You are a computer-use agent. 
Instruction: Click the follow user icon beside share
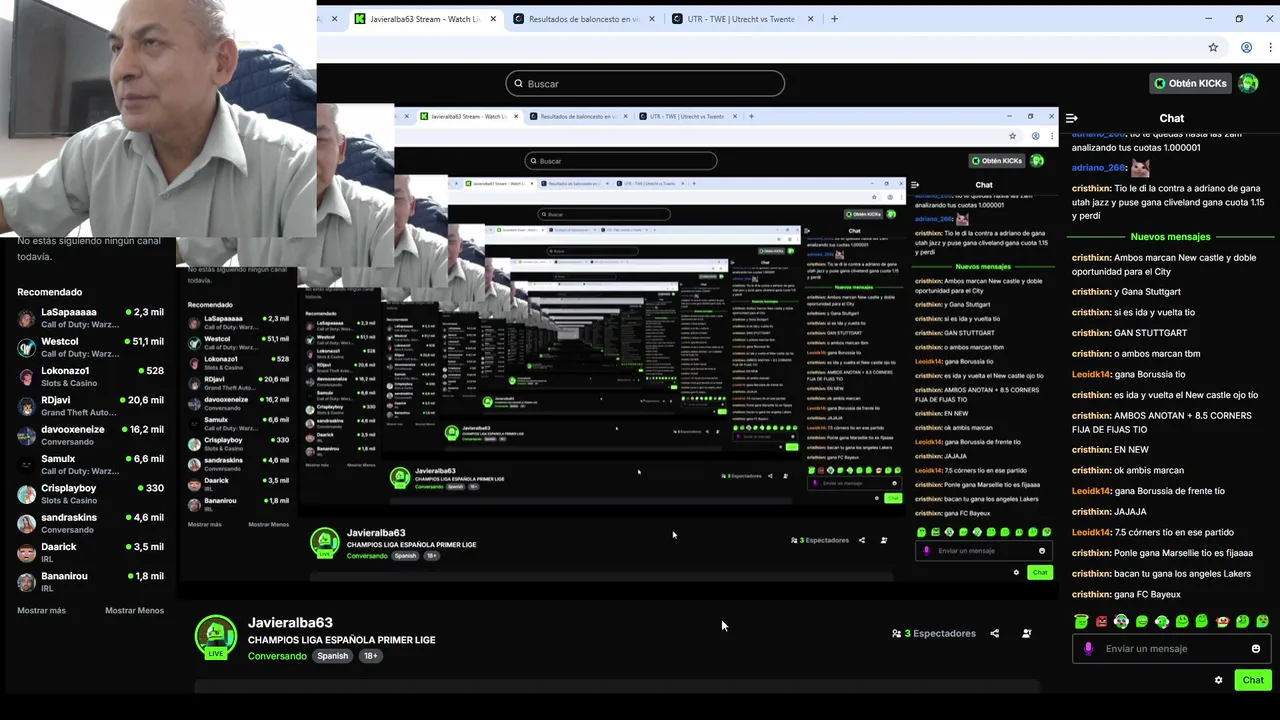1026,633
